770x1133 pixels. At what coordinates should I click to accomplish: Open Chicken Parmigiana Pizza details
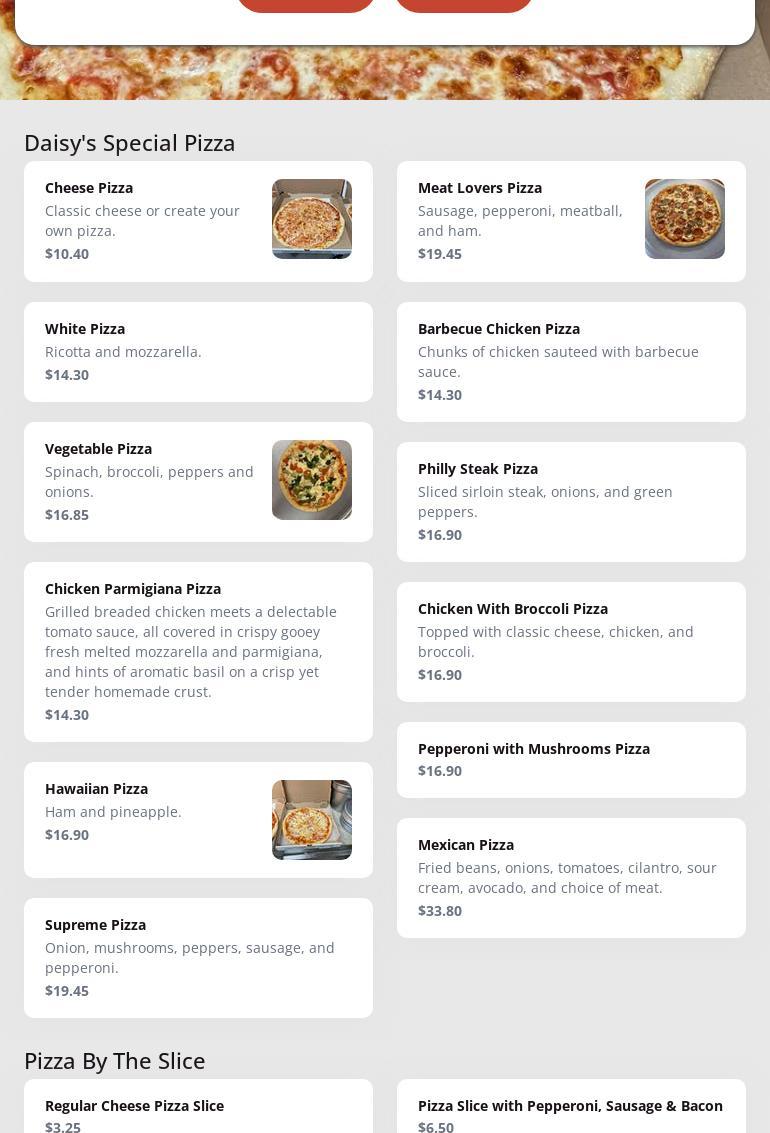198,651
